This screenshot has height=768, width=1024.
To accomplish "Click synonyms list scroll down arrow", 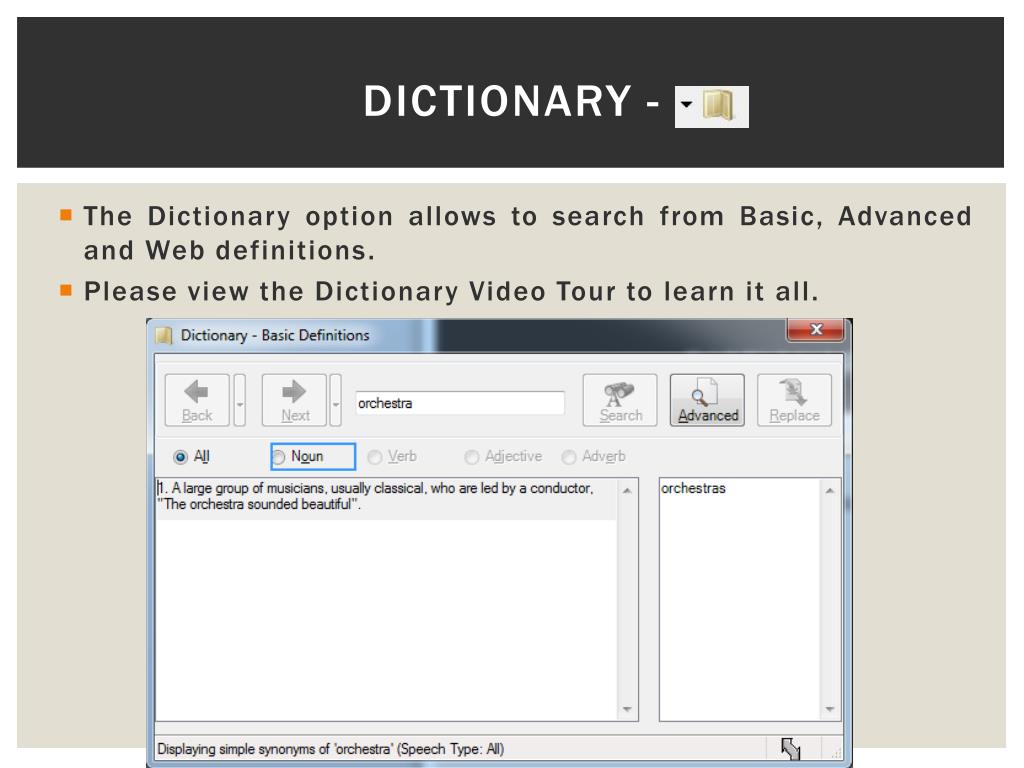I will [829, 709].
